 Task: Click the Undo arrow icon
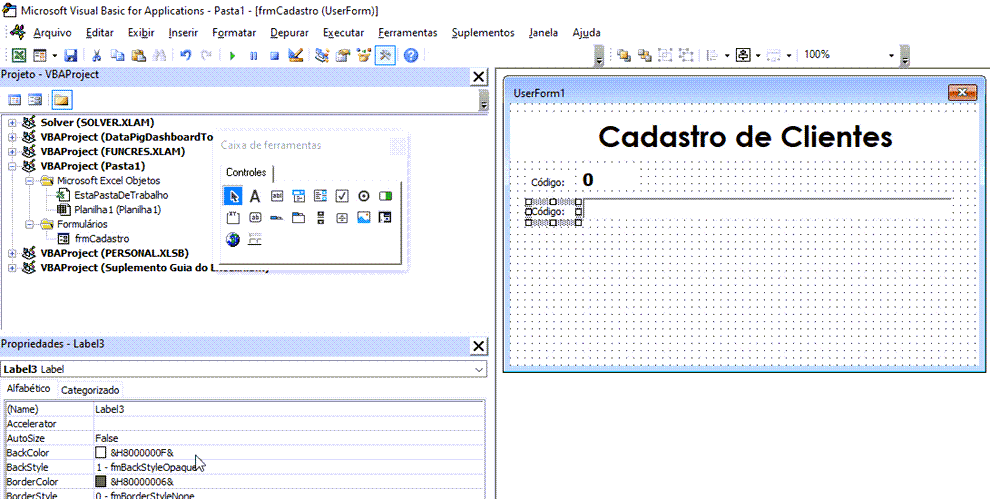point(186,56)
